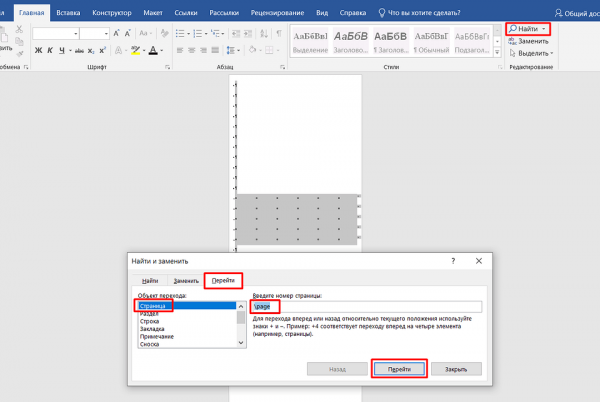This screenshot has width=600, height=402.
Task: Apply strikethrough formatting
Action: click(79, 50)
